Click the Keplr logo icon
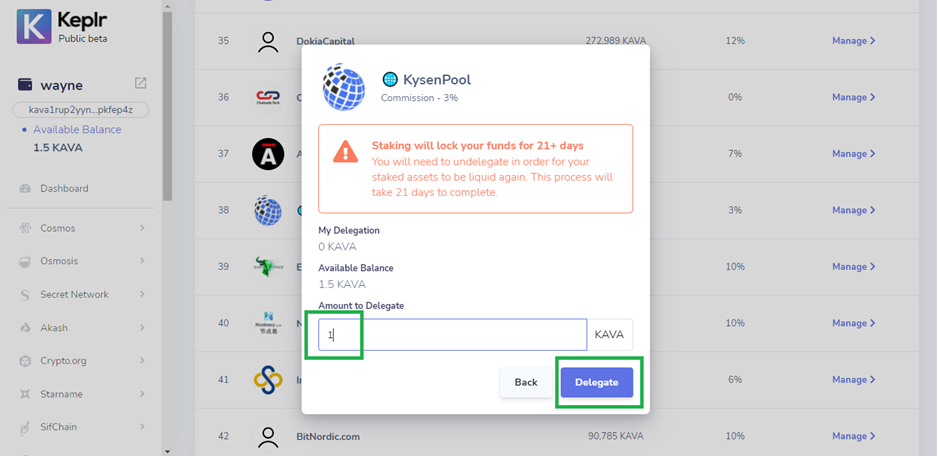The width and height of the screenshot is (939, 456). point(34,25)
